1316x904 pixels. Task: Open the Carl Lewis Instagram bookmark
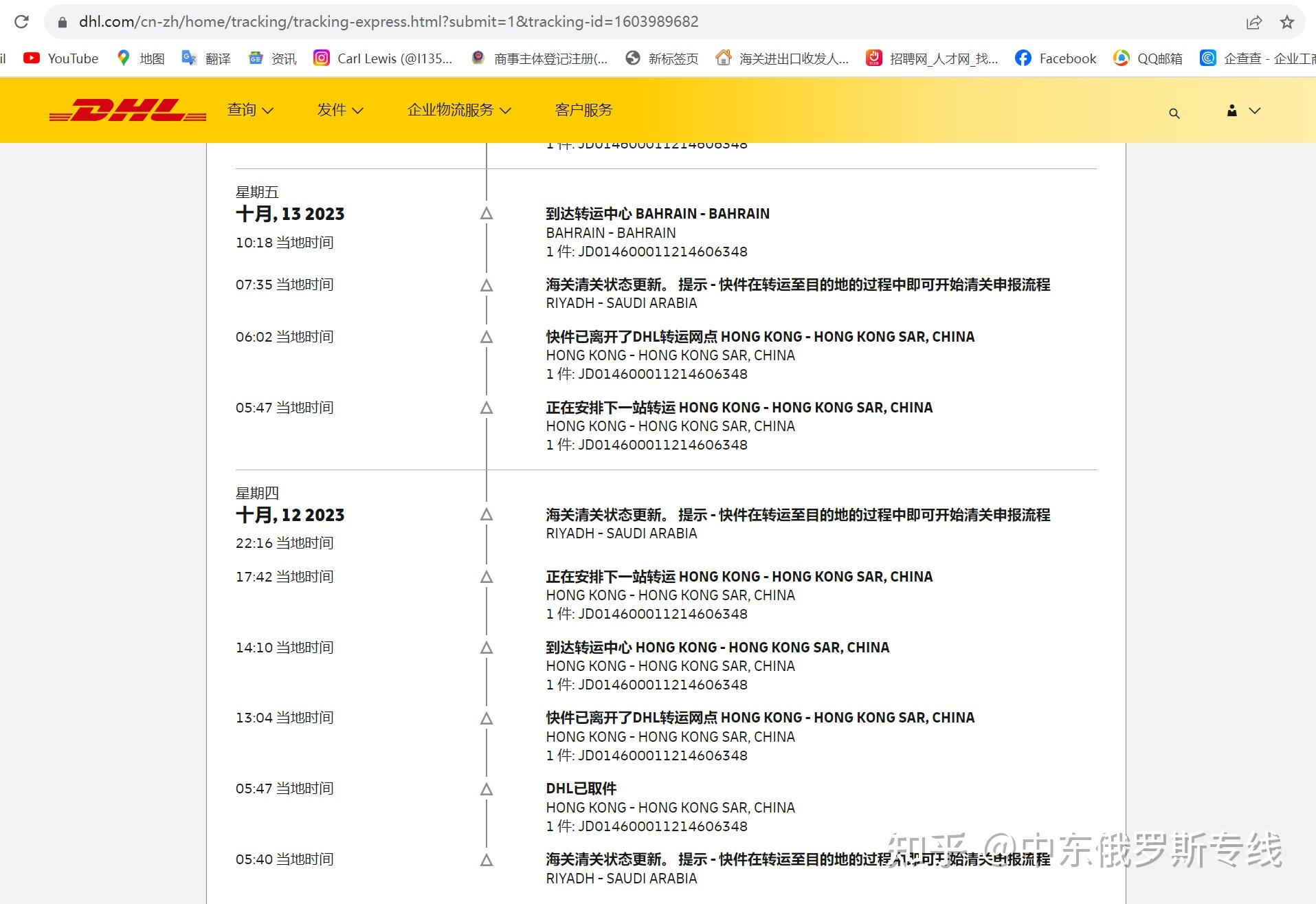coord(383,58)
